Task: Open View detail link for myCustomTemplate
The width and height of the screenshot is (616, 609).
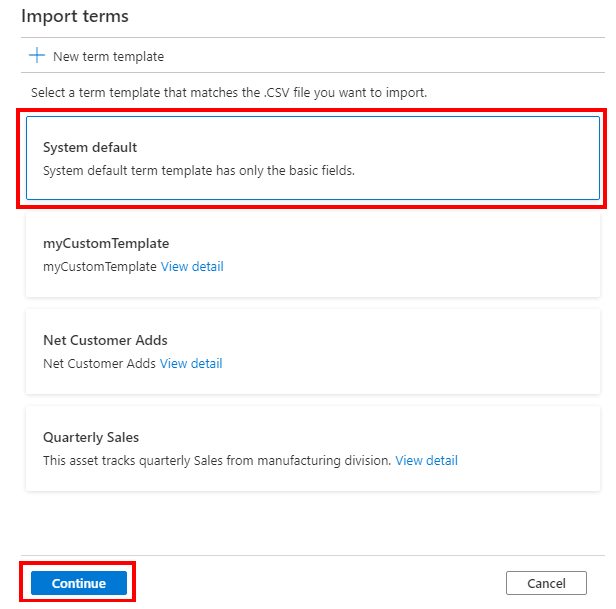Action: [x=192, y=267]
